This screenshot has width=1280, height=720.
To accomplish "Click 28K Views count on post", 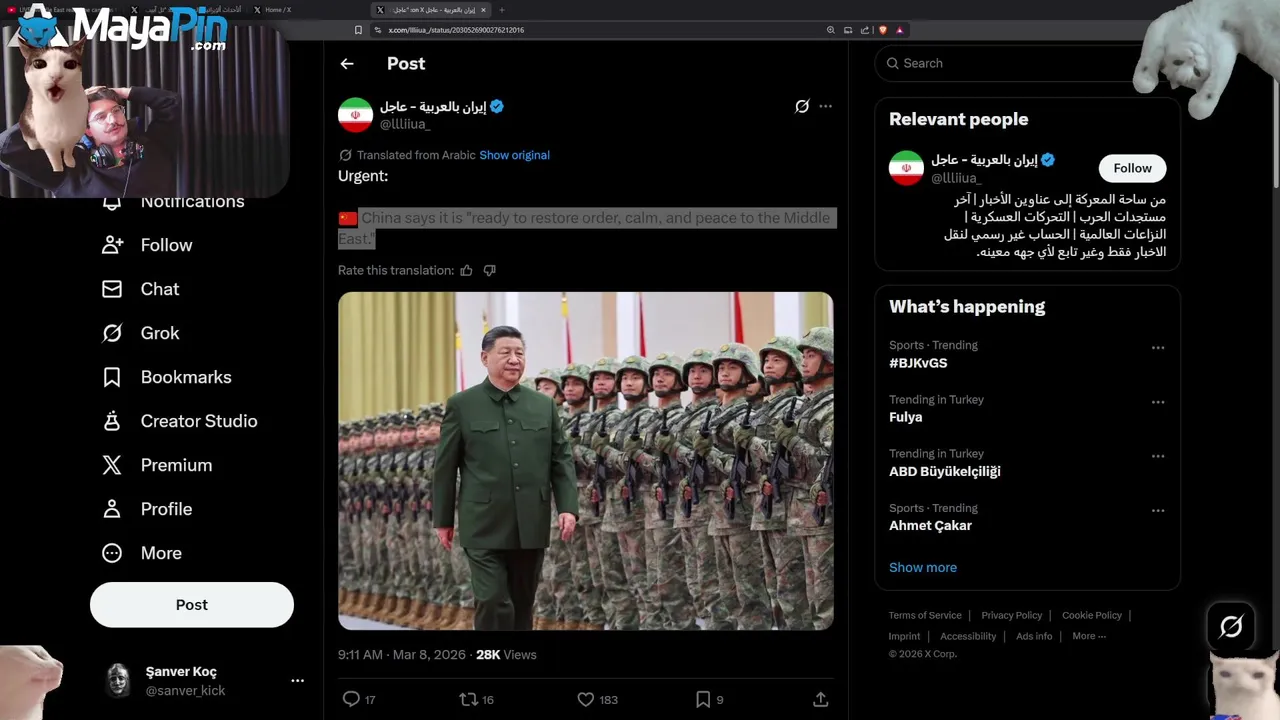I will click(x=506, y=655).
